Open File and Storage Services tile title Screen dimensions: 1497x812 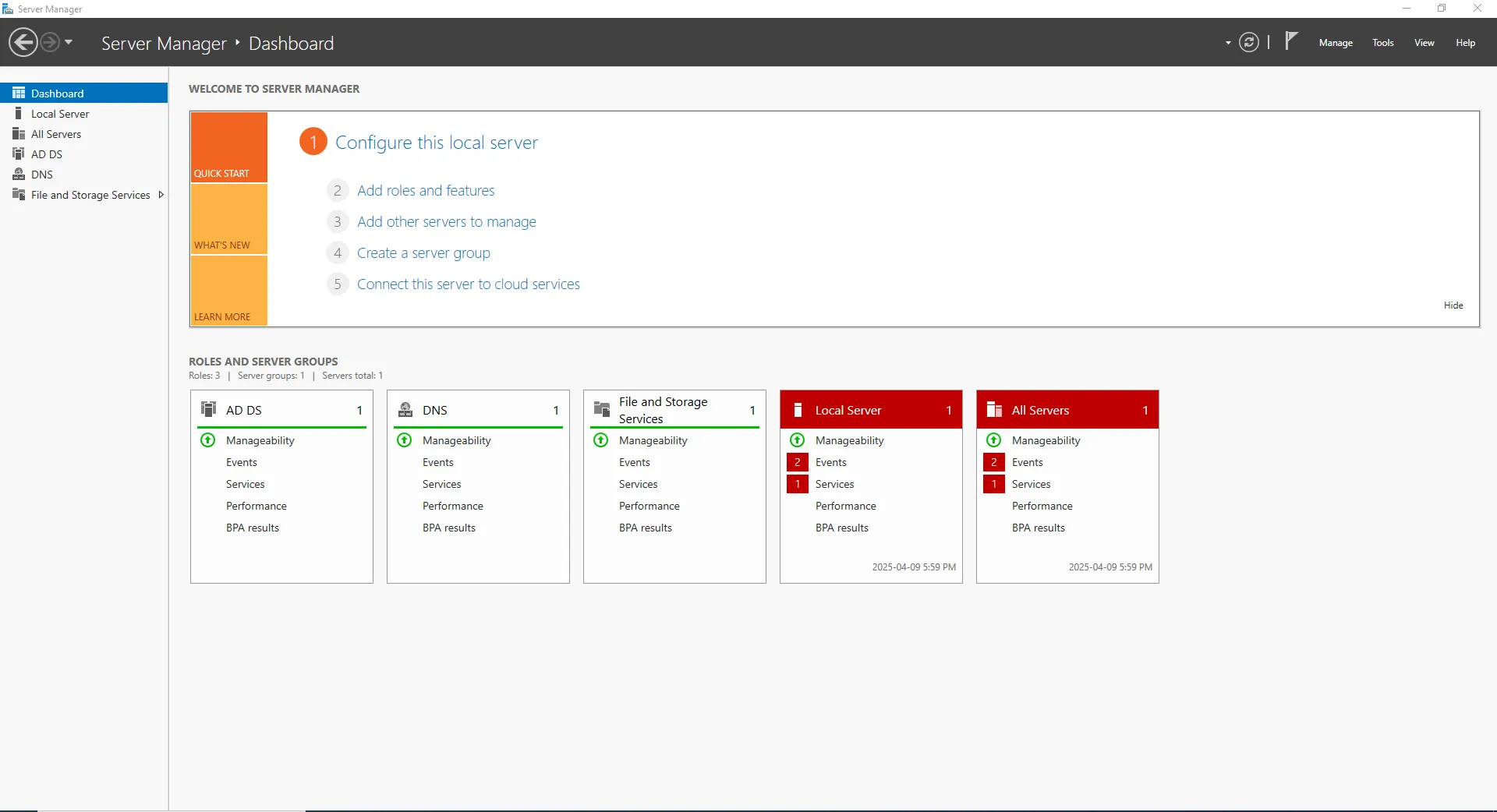click(664, 410)
